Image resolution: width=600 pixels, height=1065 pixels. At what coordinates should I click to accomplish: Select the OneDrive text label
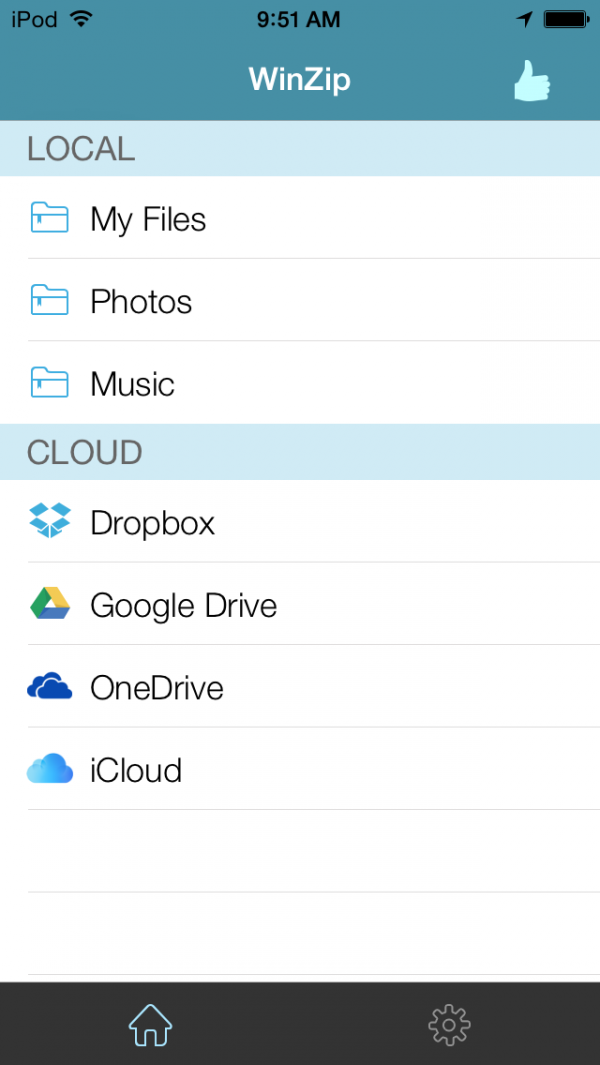click(156, 688)
